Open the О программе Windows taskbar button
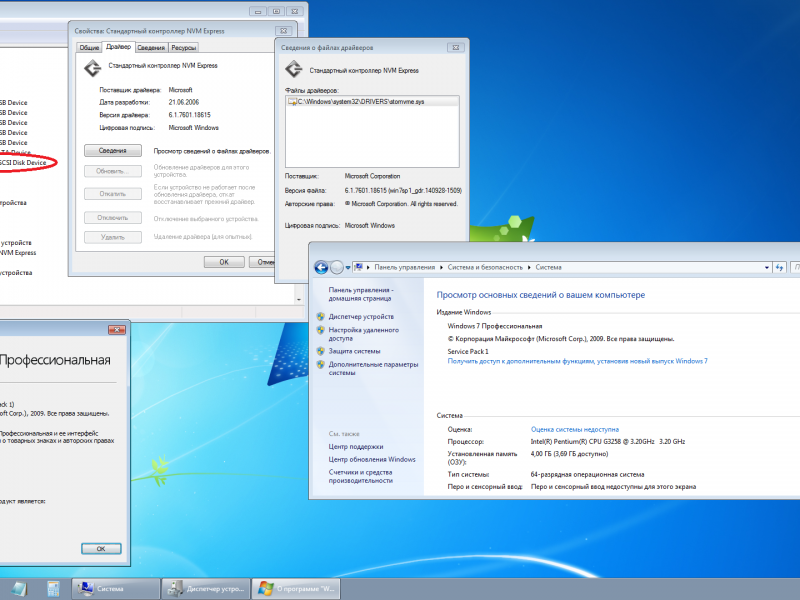The width and height of the screenshot is (800, 600). [x=296, y=588]
